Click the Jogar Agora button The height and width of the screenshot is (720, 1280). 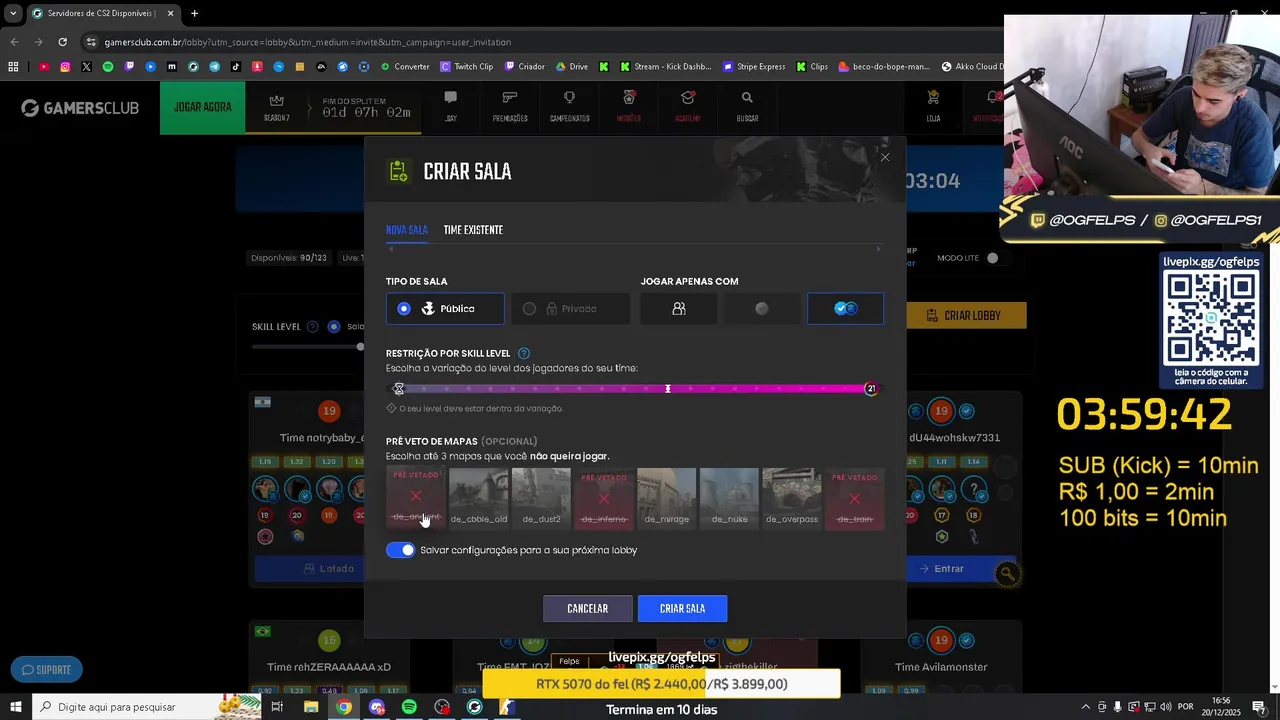pos(202,107)
